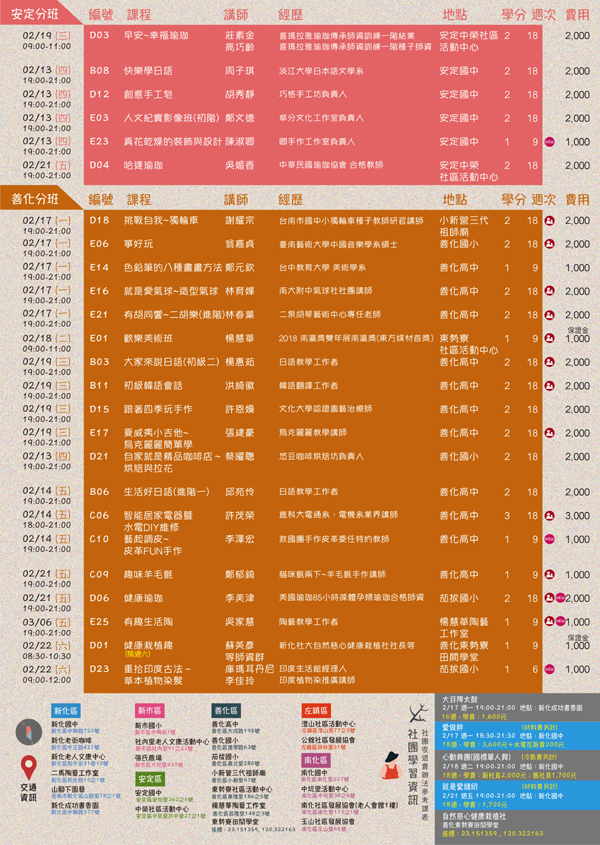This screenshot has height=845, width=600.
Task: Select the 新市區 district tag
Action: point(149,710)
